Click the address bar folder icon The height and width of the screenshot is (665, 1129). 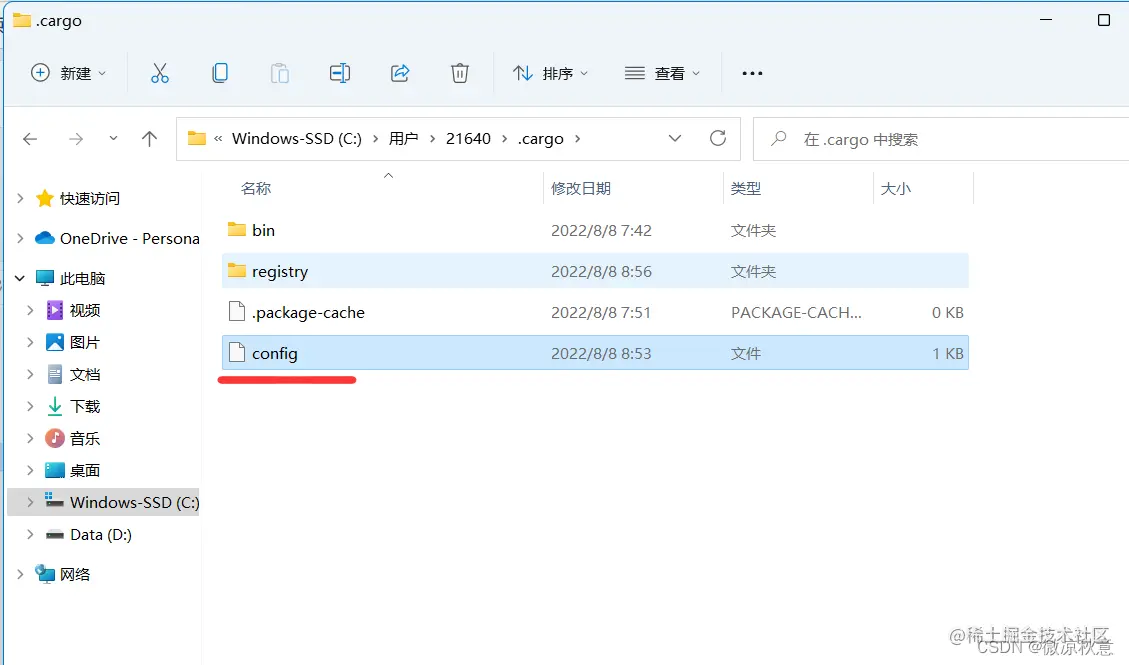(x=197, y=137)
